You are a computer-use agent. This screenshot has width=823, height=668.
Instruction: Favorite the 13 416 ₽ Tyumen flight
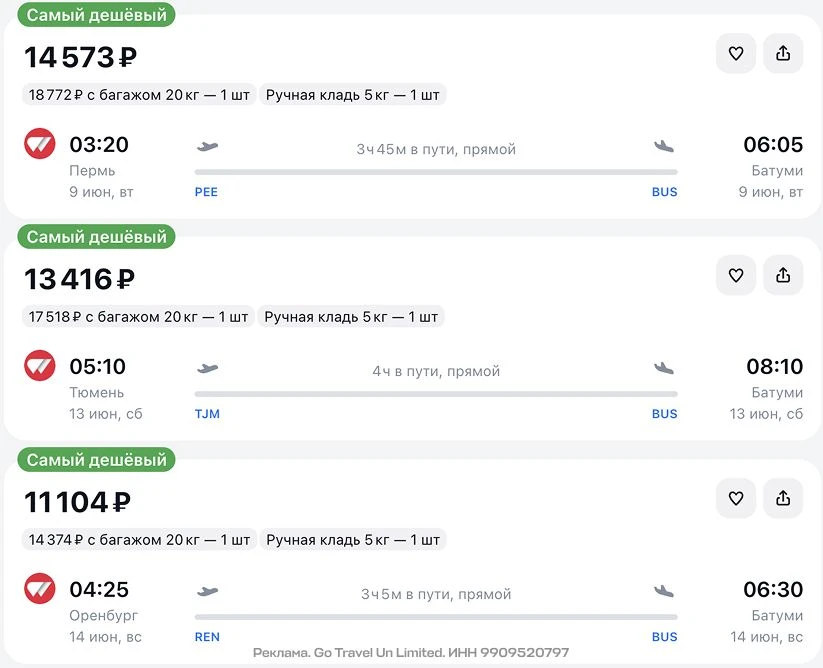[736, 275]
